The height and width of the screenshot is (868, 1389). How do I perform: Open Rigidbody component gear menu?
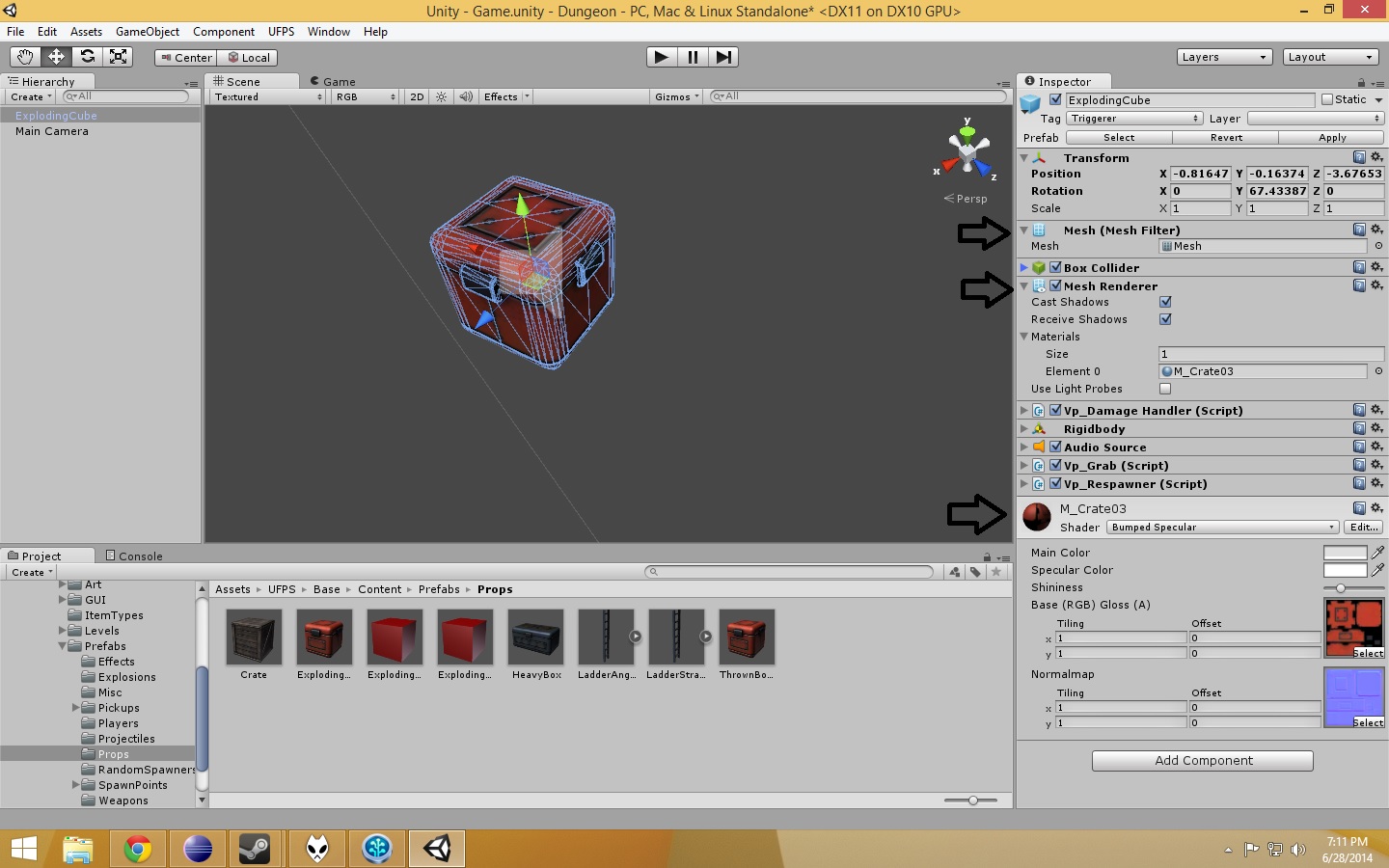pos(1376,428)
